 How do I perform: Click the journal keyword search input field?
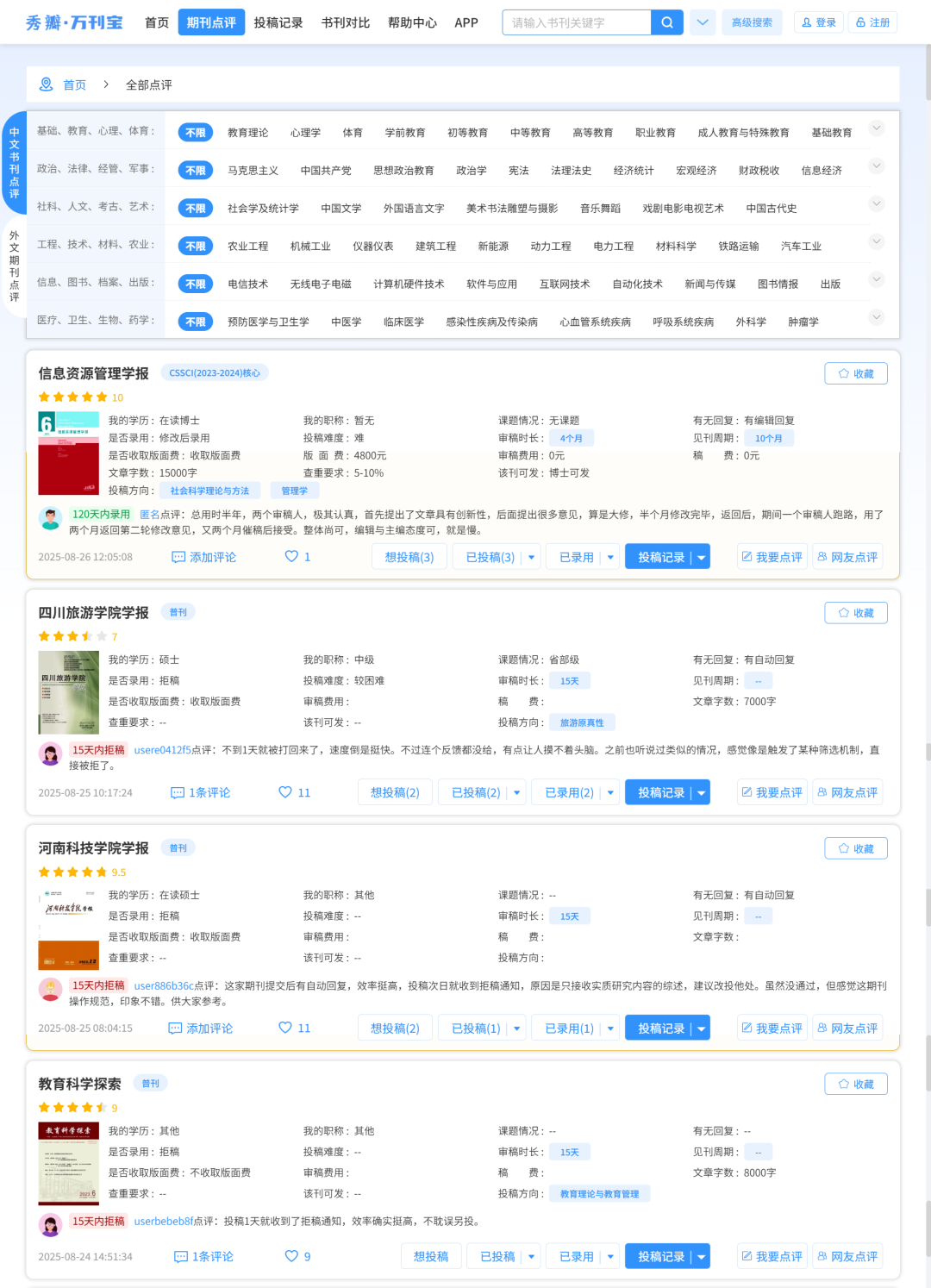[x=576, y=22]
